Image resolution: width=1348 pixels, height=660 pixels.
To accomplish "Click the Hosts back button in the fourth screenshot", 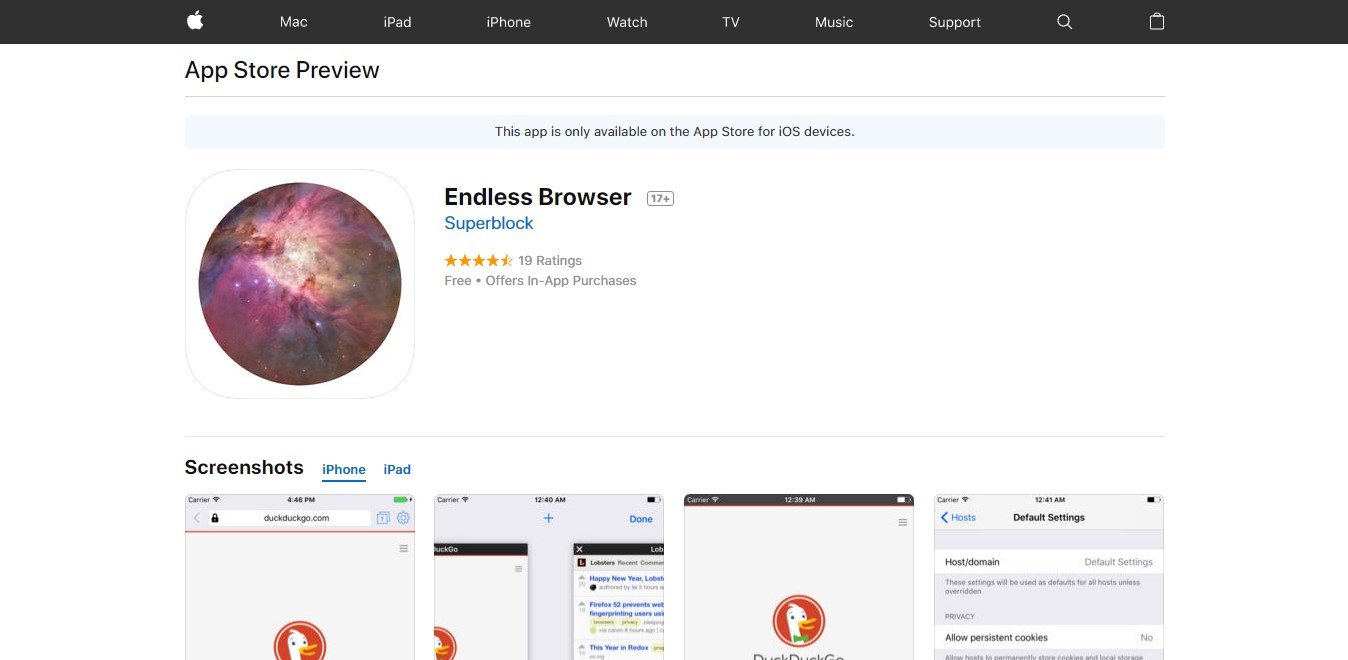I will [958, 518].
